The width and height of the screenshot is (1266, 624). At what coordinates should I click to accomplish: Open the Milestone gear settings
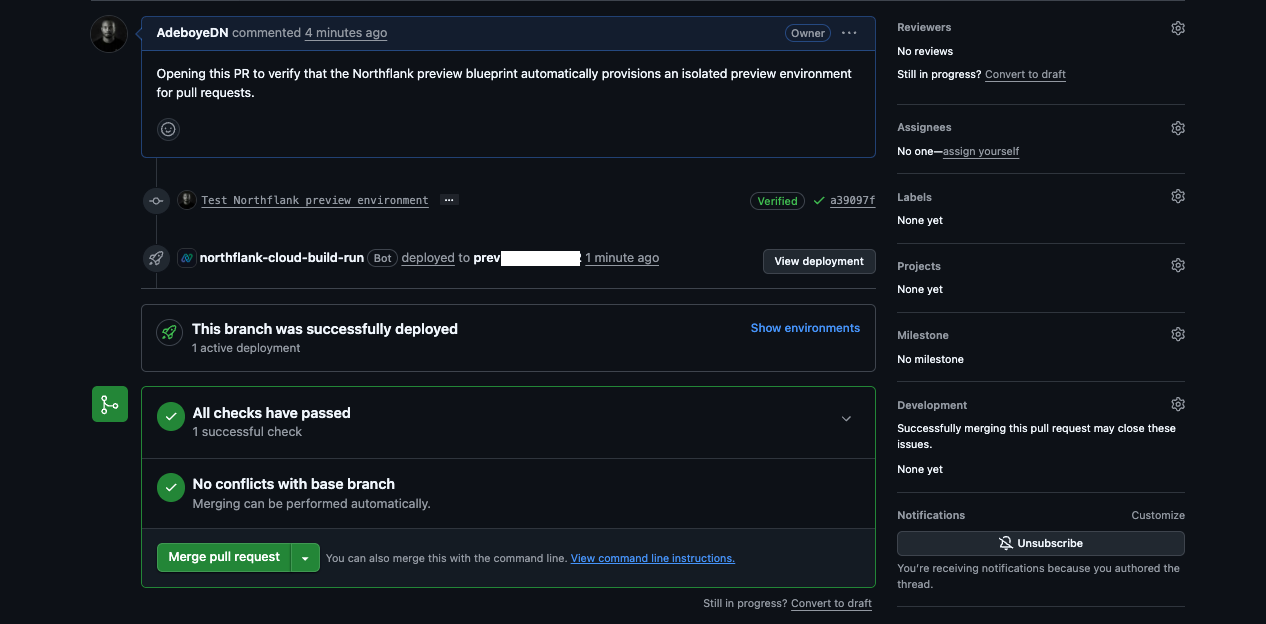click(1178, 335)
